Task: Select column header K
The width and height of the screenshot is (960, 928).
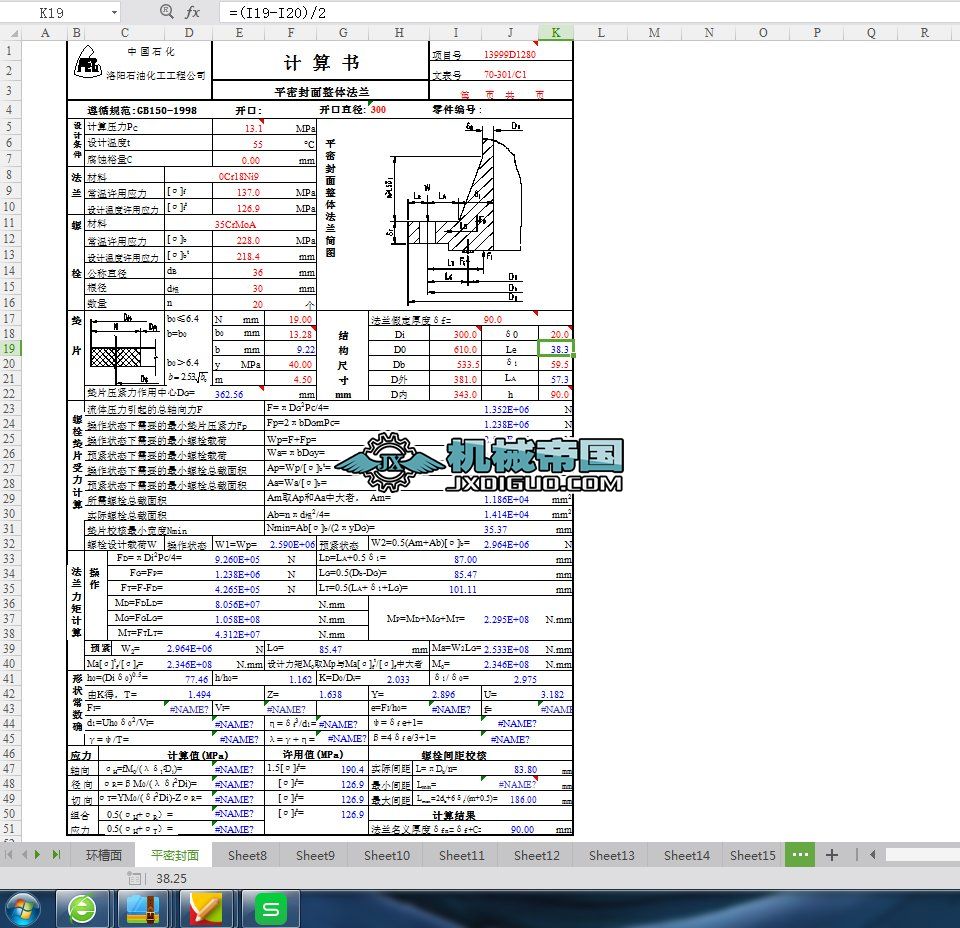Action: pos(555,32)
